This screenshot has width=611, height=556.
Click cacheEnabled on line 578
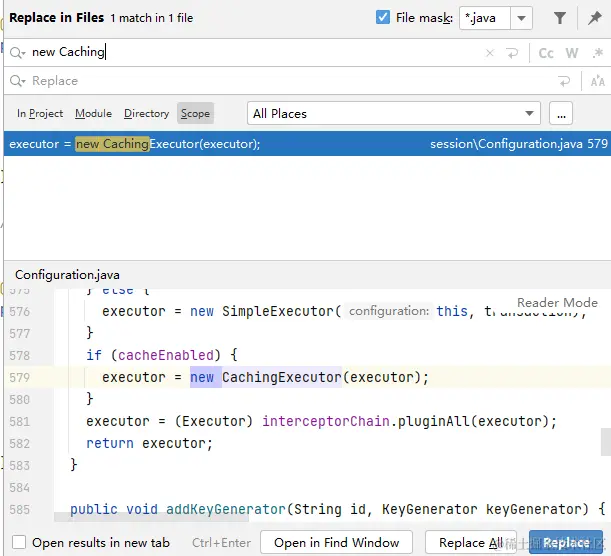[166, 355]
